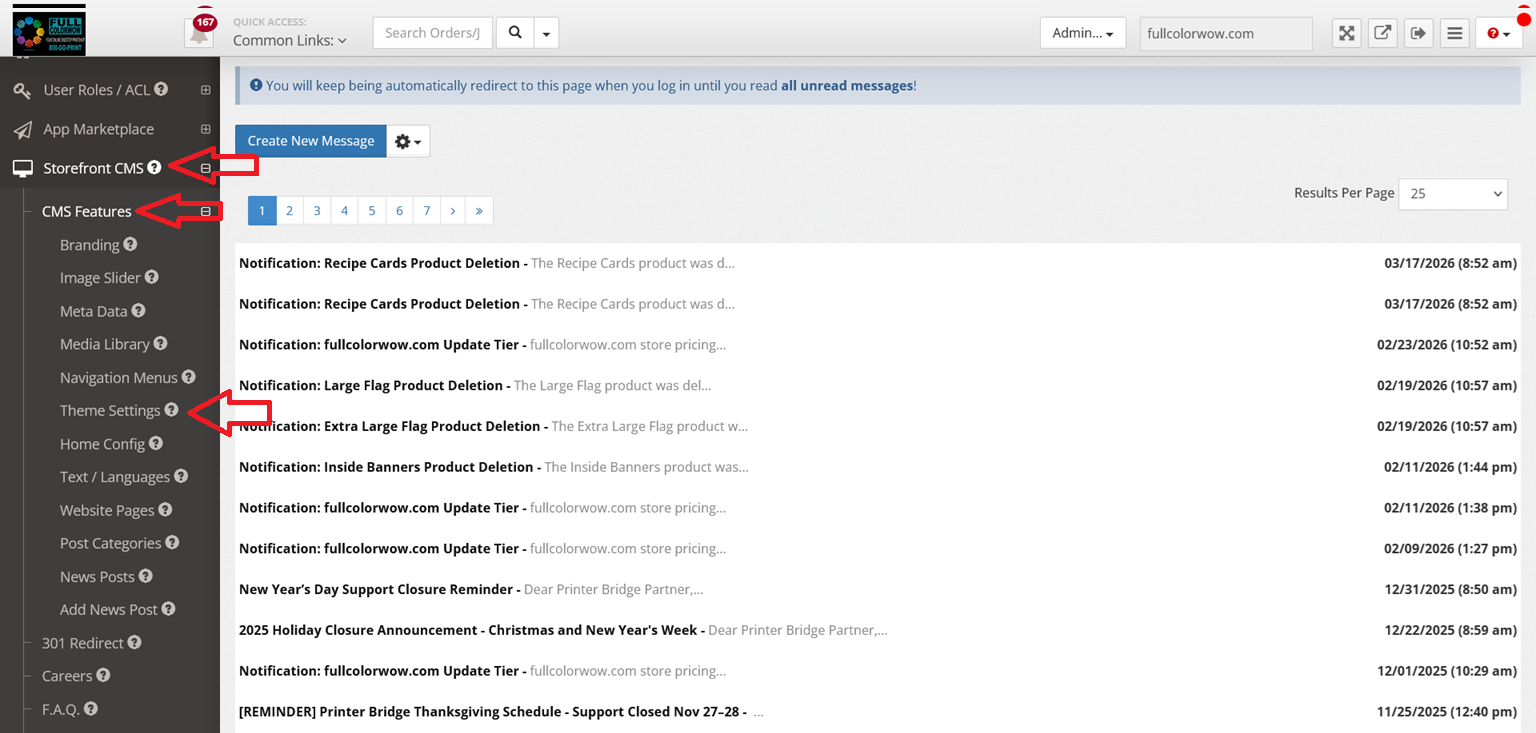1536x733 pixels.
Task: Click the help icon next to Branding
Action: (130, 244)
